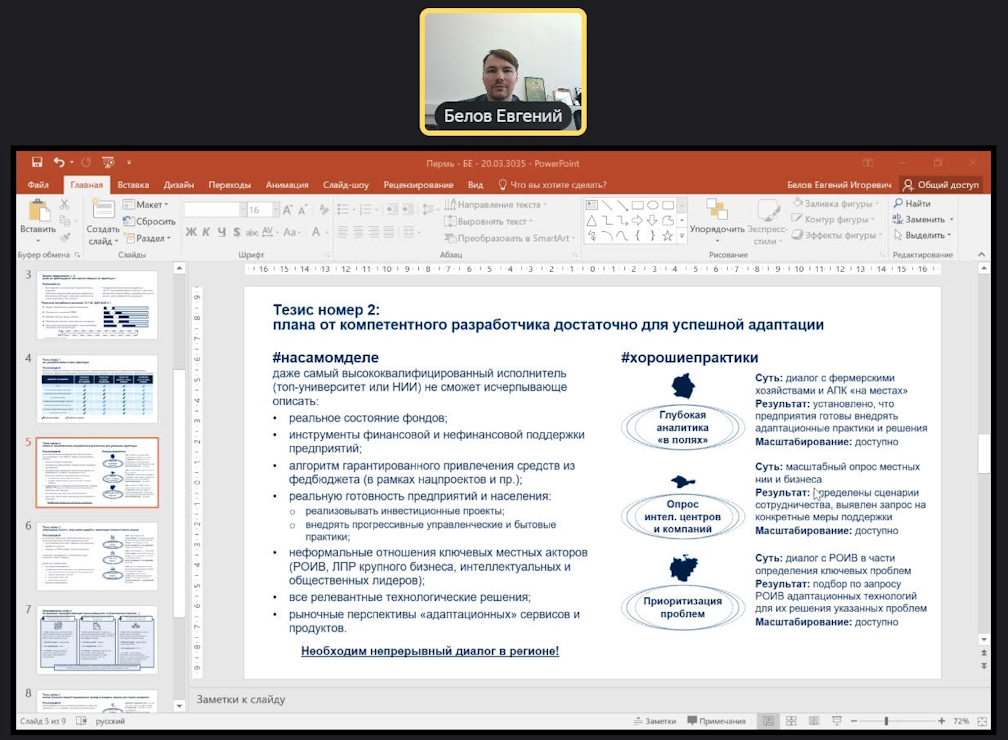
Task: Switch to the Слайд-шоу tab
Action: (346, 185)
